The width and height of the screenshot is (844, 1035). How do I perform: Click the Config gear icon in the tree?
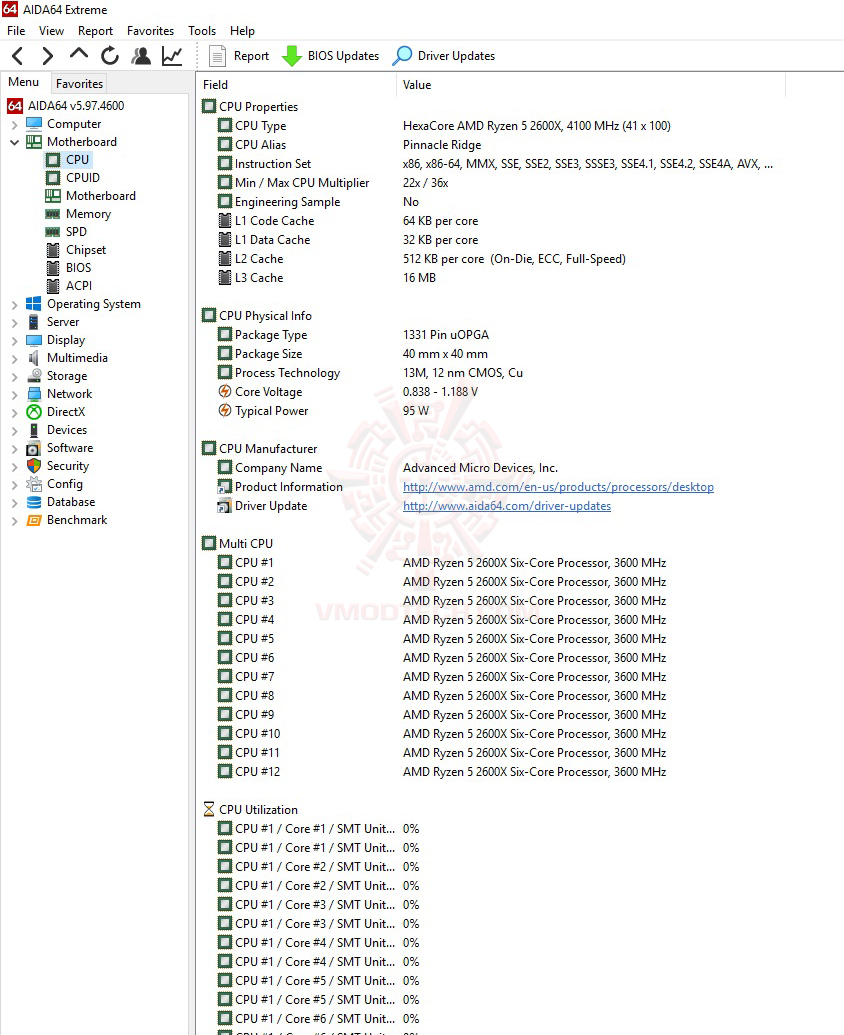click(34, 484)
